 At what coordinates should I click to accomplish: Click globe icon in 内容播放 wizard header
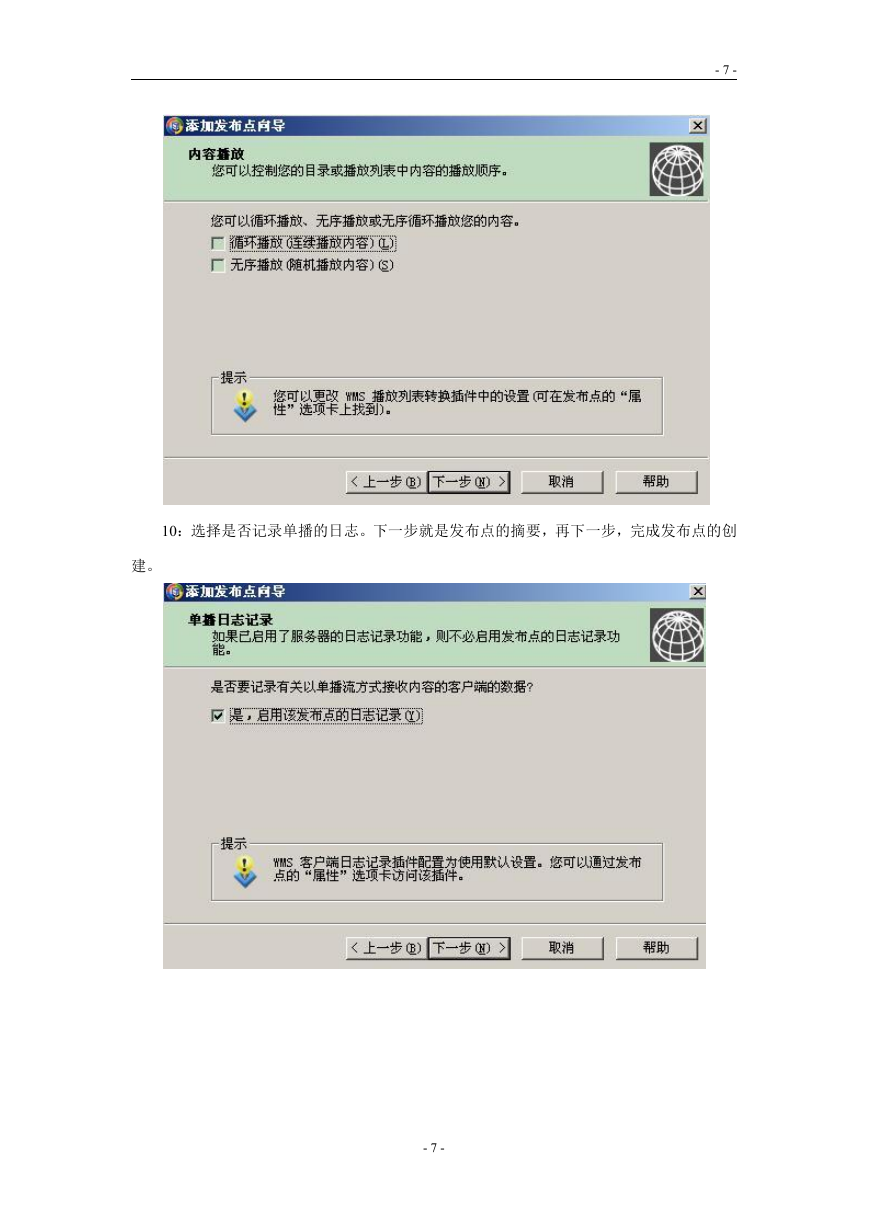pos(678,169)
